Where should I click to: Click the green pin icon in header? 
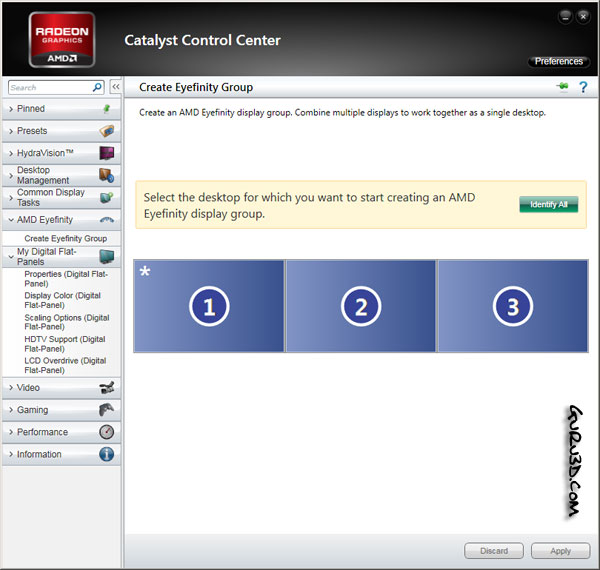click(563, 88)
